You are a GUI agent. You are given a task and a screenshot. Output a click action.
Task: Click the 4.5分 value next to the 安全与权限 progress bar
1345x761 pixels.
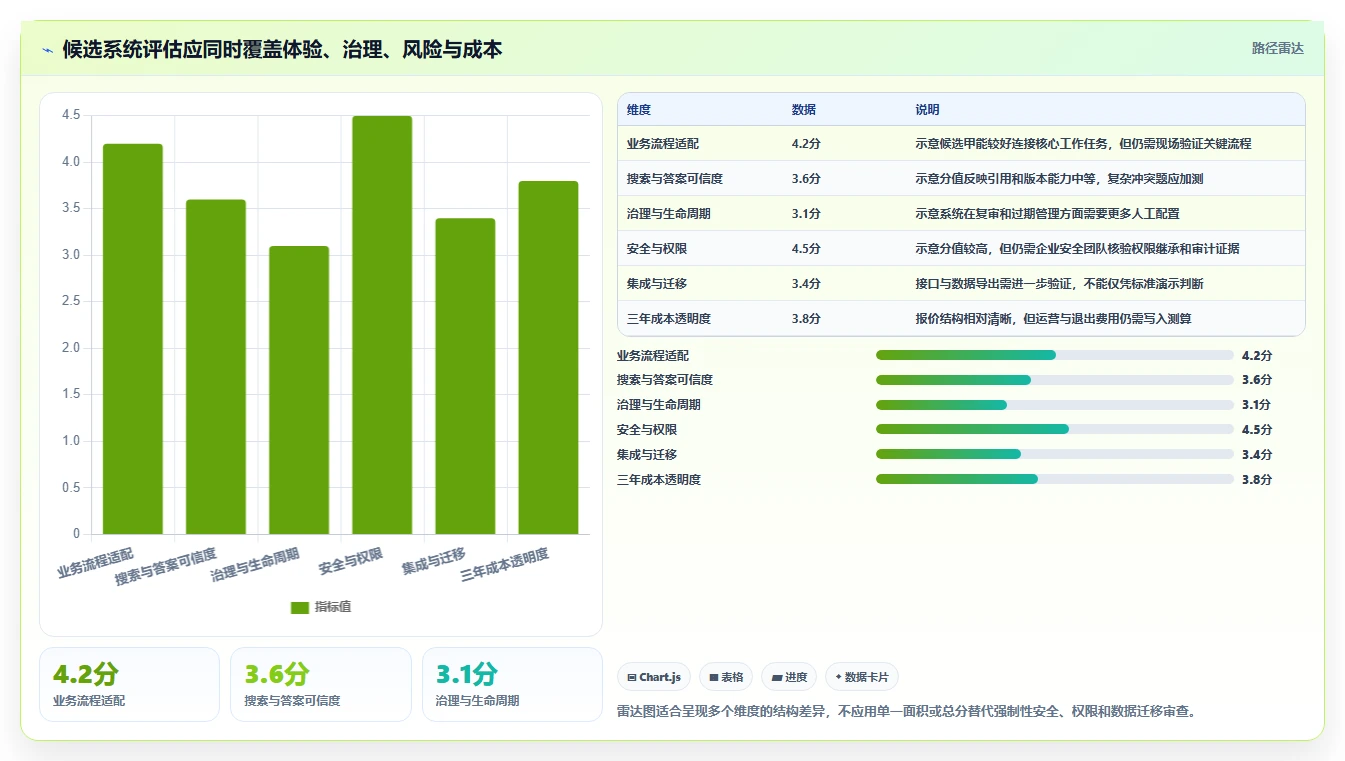coord(1257,430)
